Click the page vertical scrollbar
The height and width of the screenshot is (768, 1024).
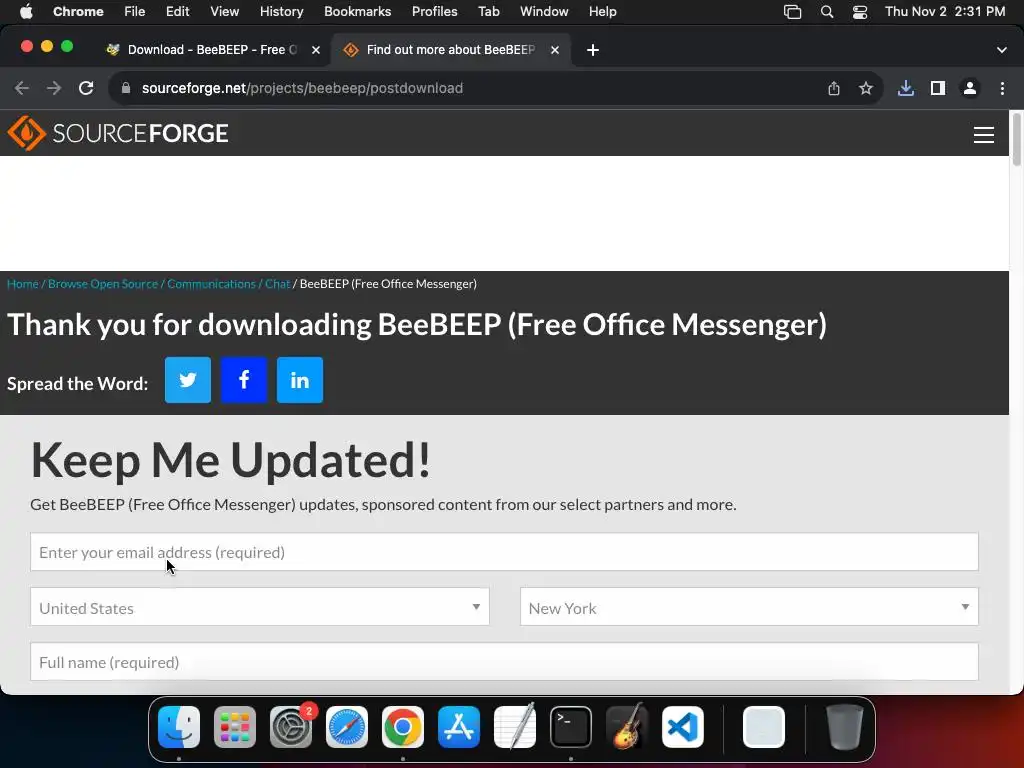coord(1016,140)
